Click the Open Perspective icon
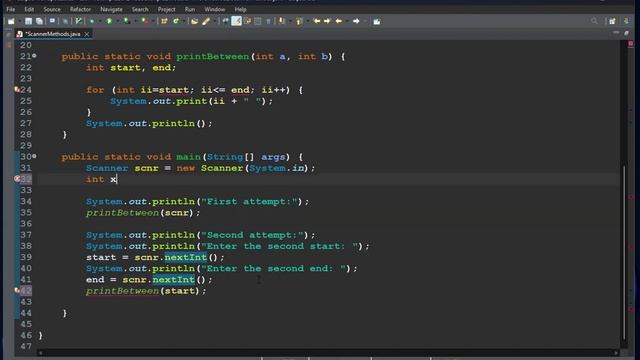 (x=612, y=21)
